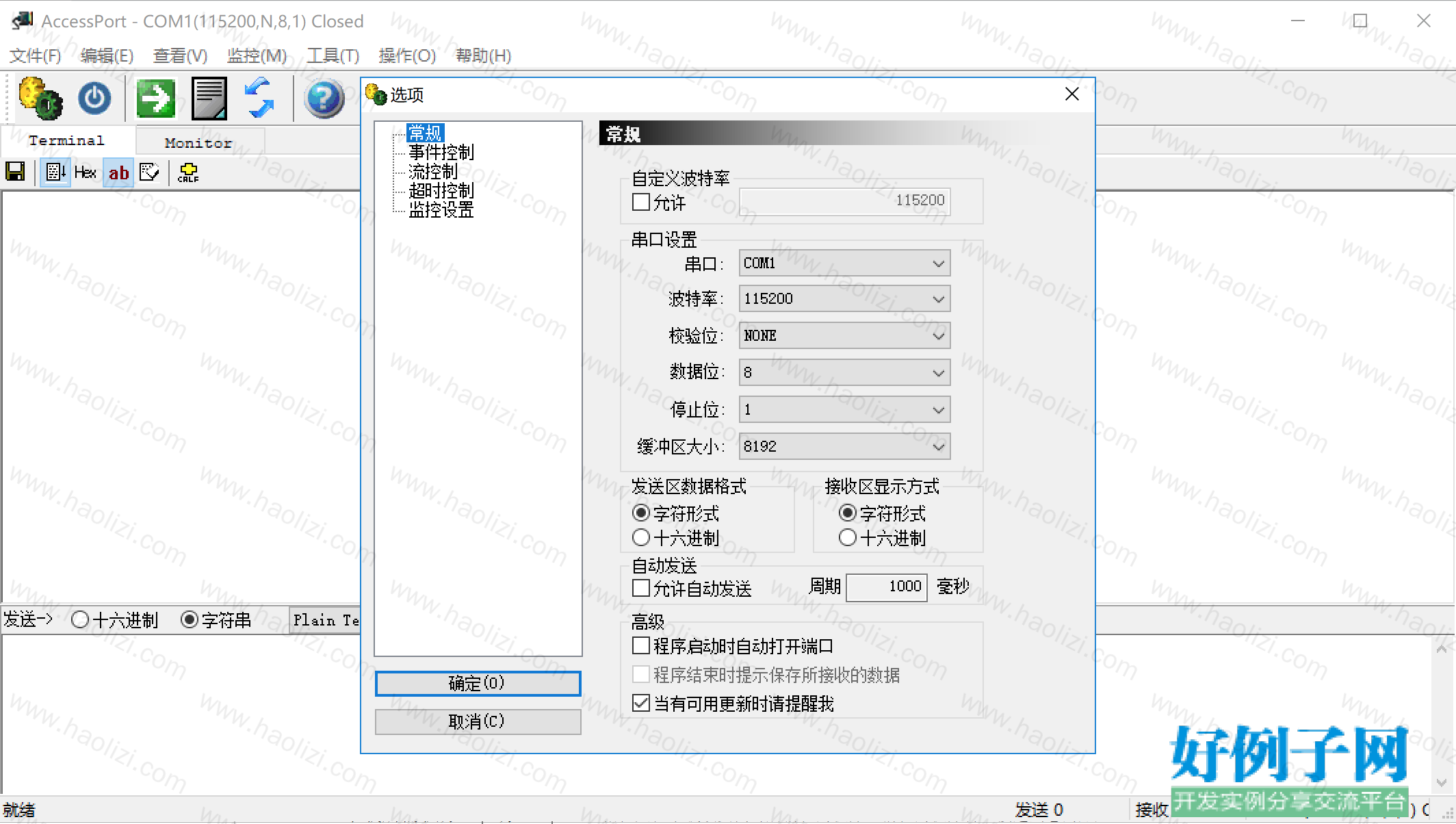The image size is (1456, 824).
Task: Switch to the Monitor tab
Action: [199, 142]
